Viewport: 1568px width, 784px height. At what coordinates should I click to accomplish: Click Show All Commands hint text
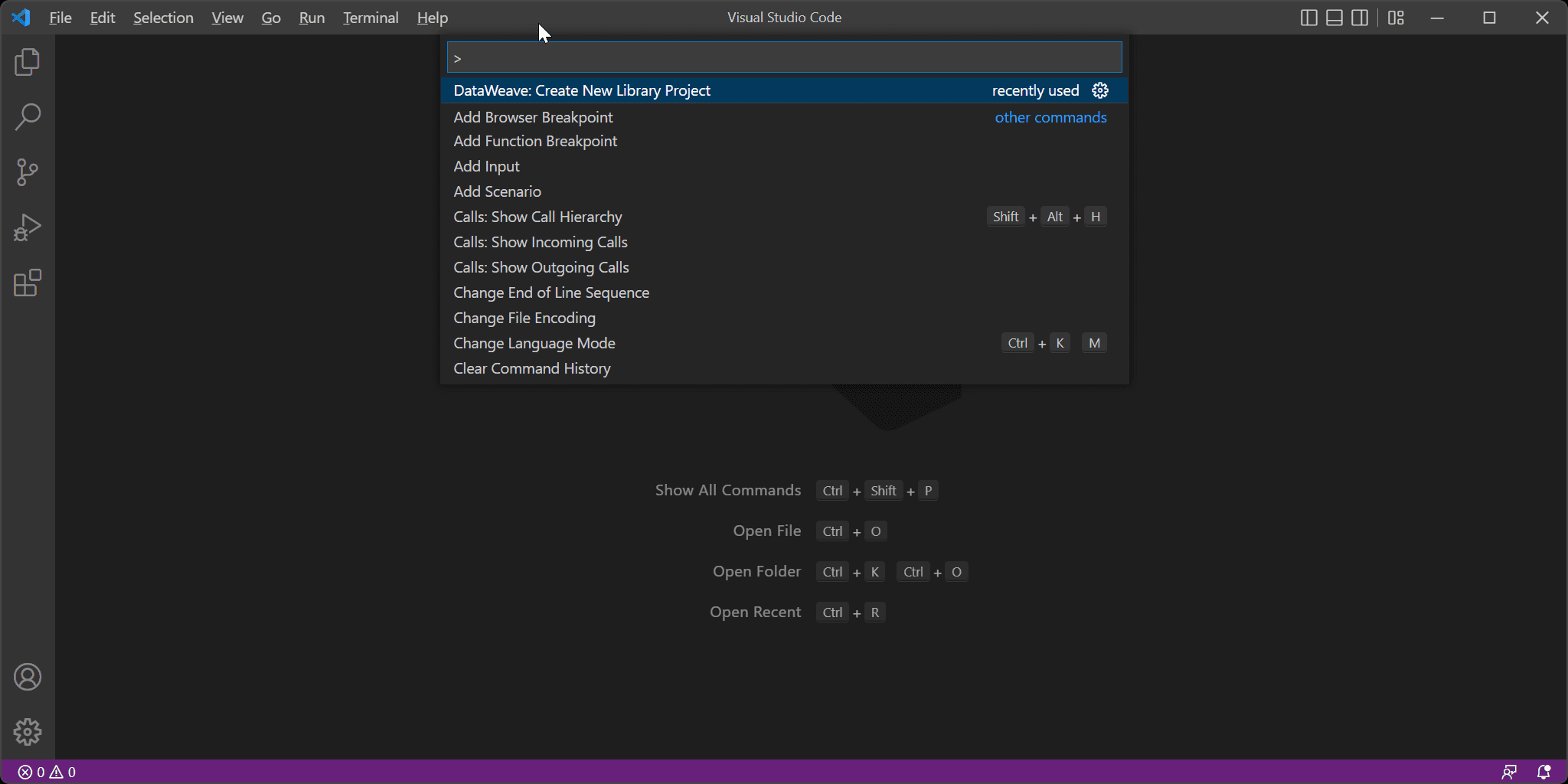coord(728,490)
